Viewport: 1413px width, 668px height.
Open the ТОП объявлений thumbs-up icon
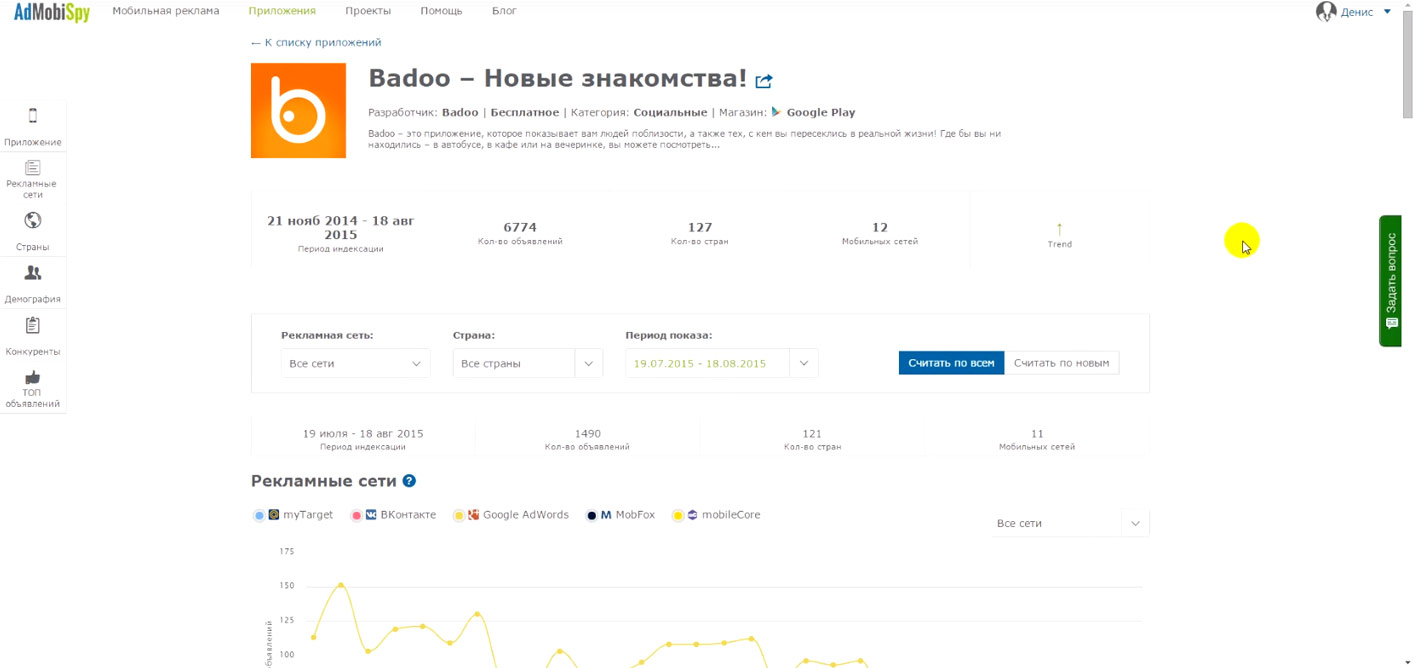click(x=33, y=377)
